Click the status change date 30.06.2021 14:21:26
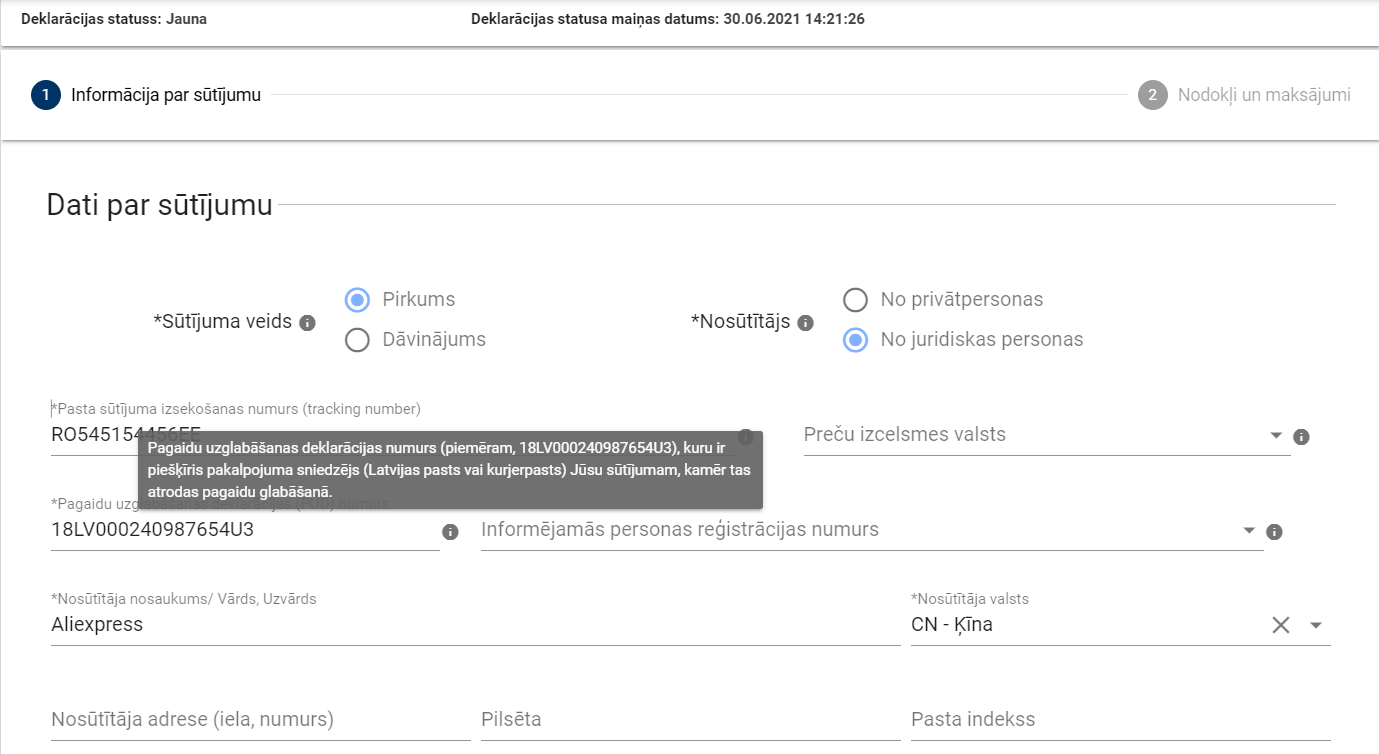This screenshot has width=1379, height=754. (x=794, y=18)
